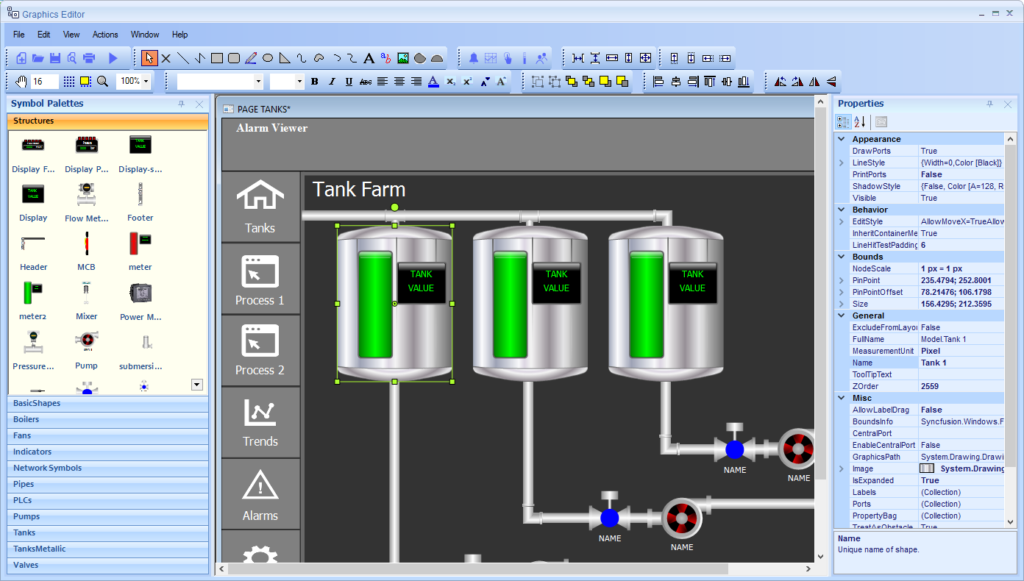Viewport: 1024px width, 581px height.
Task: Toggle bold text formatting
Action: (x=314, y=81)
